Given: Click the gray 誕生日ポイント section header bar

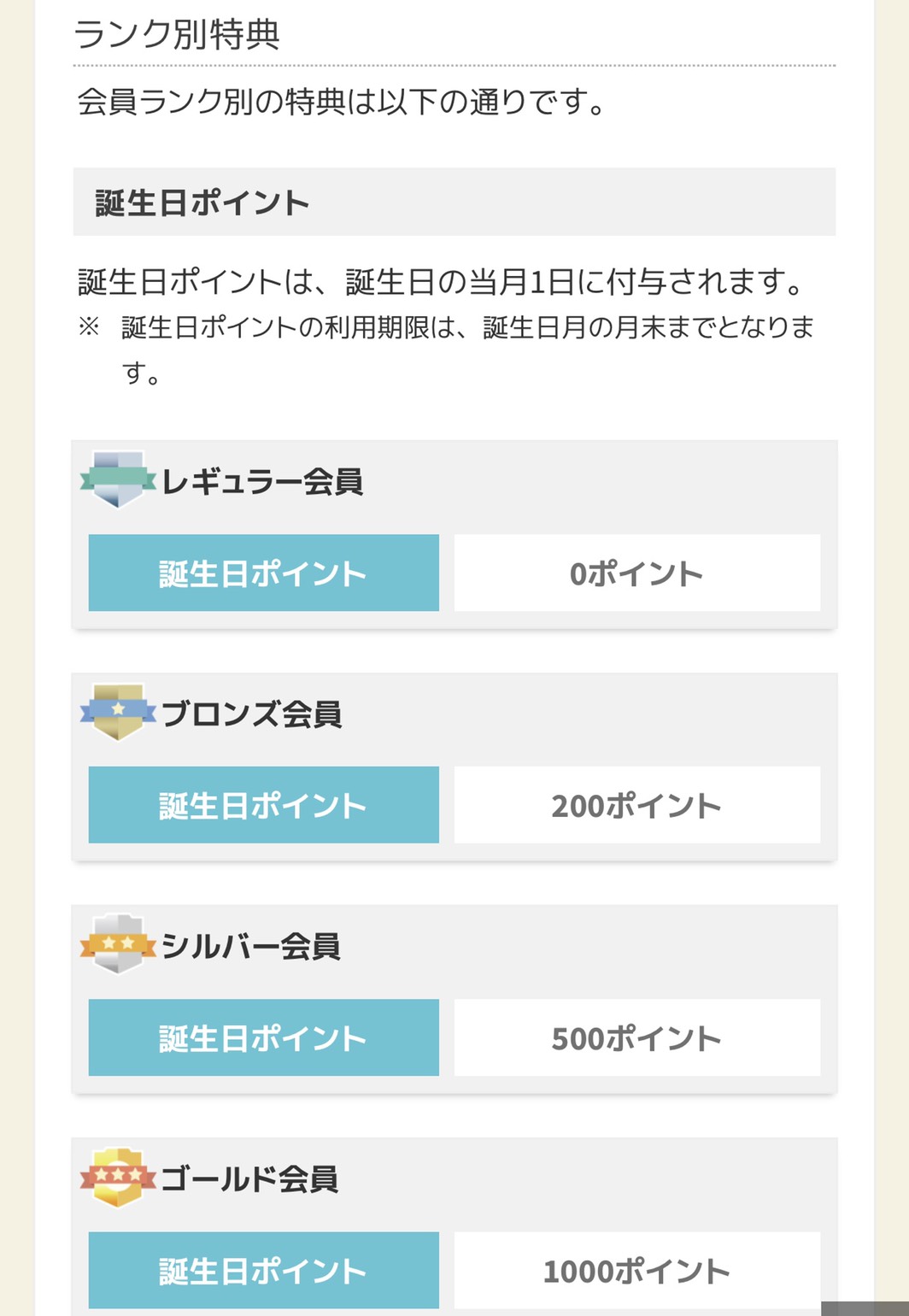Looking at the screenshot, I should 454,202.
